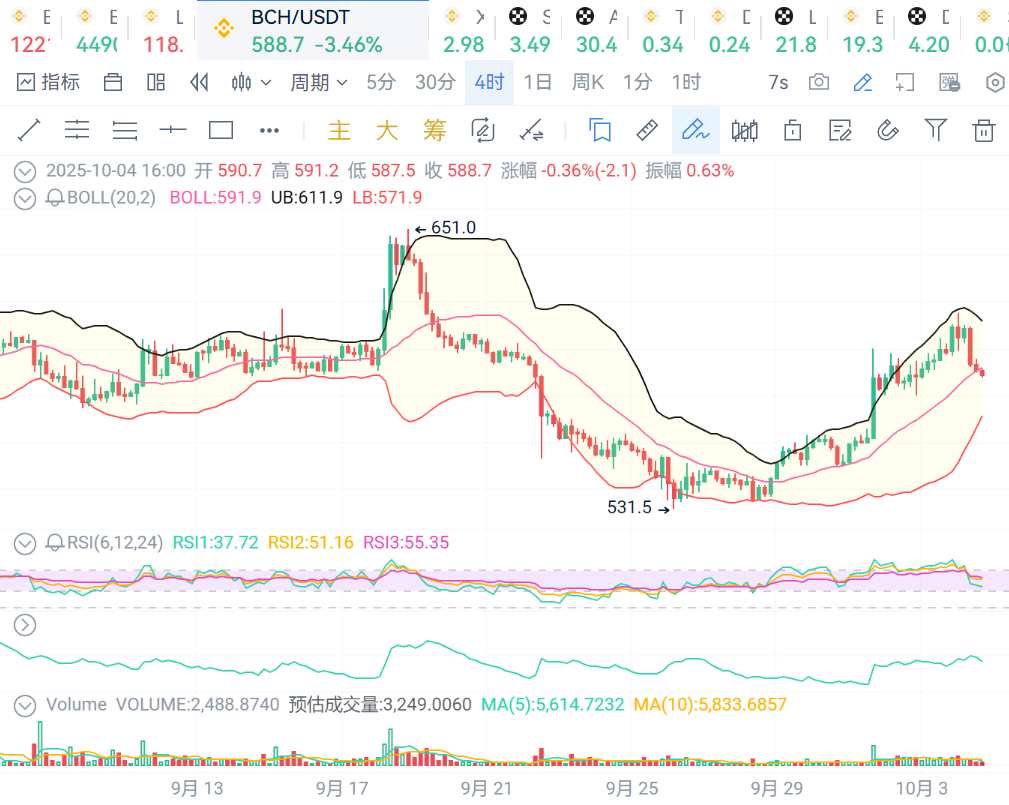Select the 5分 timeframe tab
Viewport: 1009px width, 805px height.
coord(381,82)
